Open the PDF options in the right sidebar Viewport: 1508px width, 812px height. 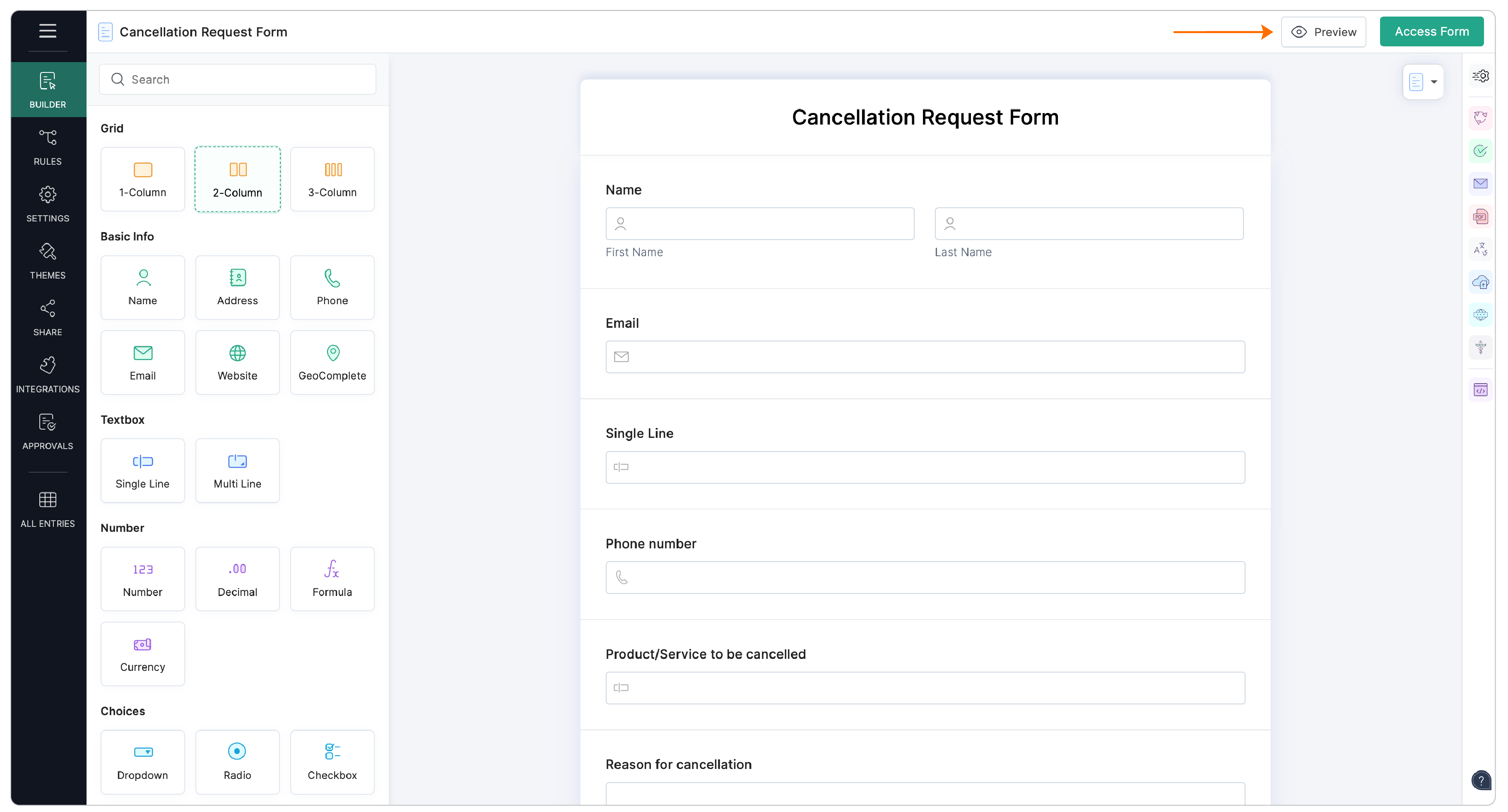coord(1481,216)
